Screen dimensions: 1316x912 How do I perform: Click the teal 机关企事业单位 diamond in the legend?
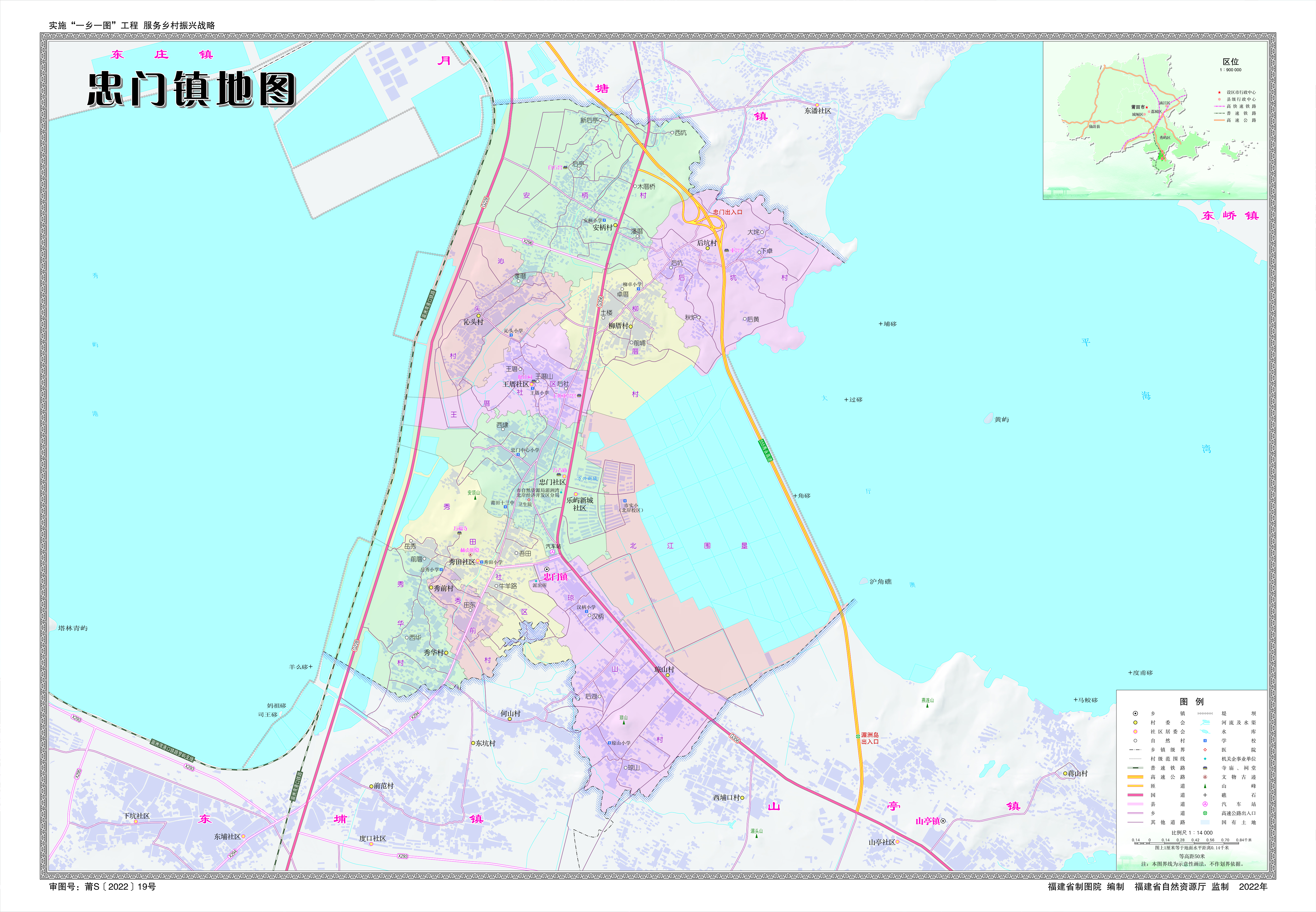1205,759
